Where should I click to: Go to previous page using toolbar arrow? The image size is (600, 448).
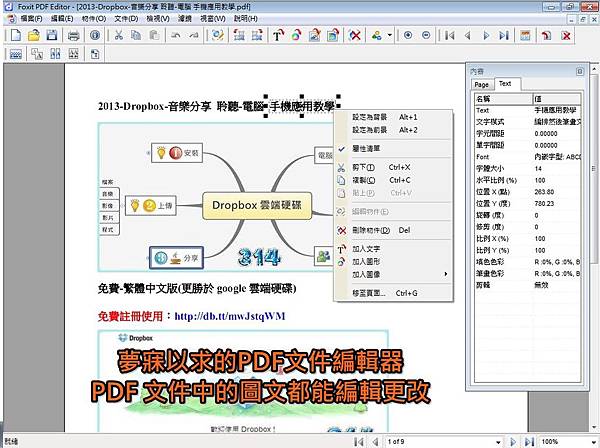pos(468,36)
